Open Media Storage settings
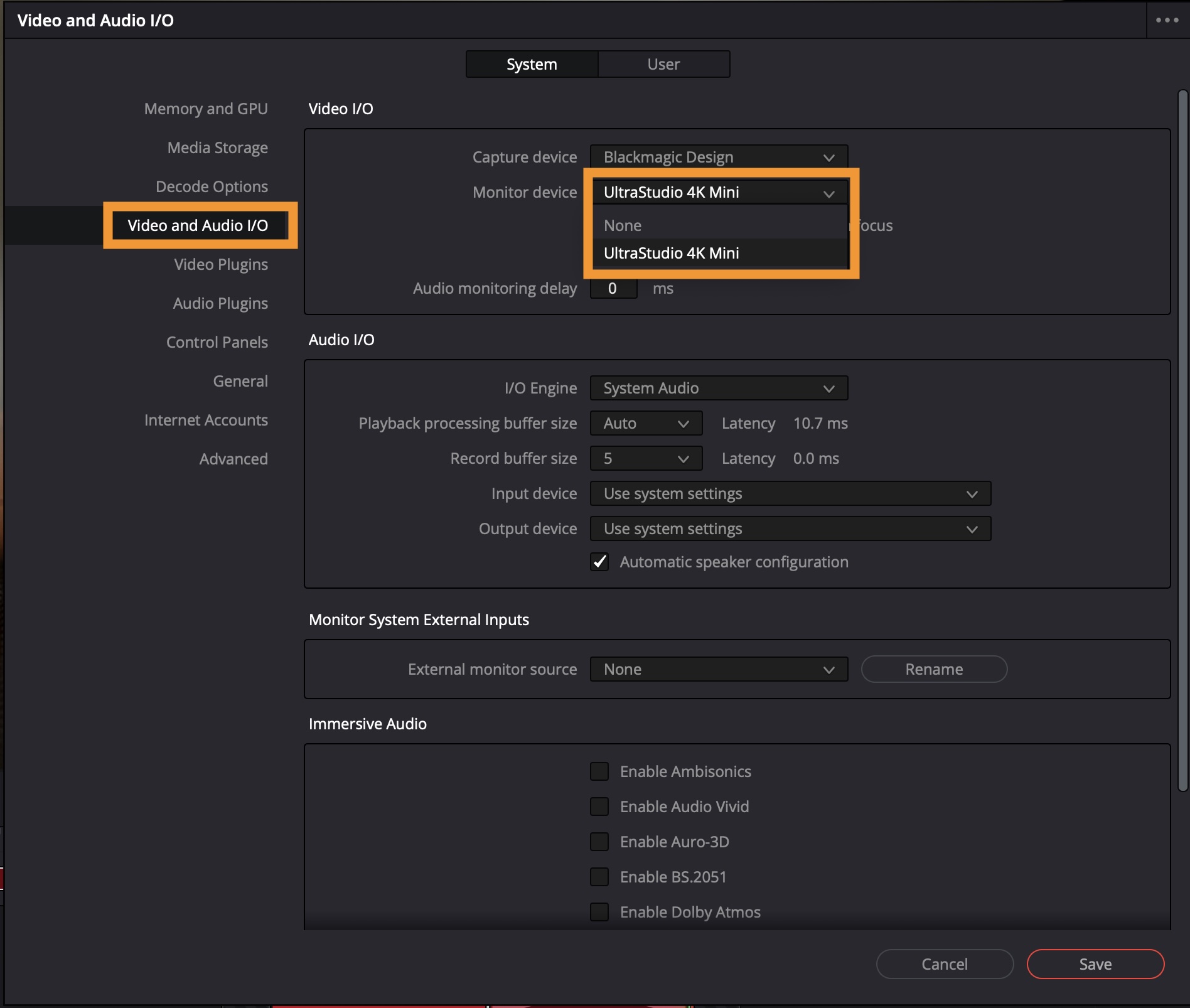Image resolution: width=1190 pixels, height=1008 pixels. (217, 147)
